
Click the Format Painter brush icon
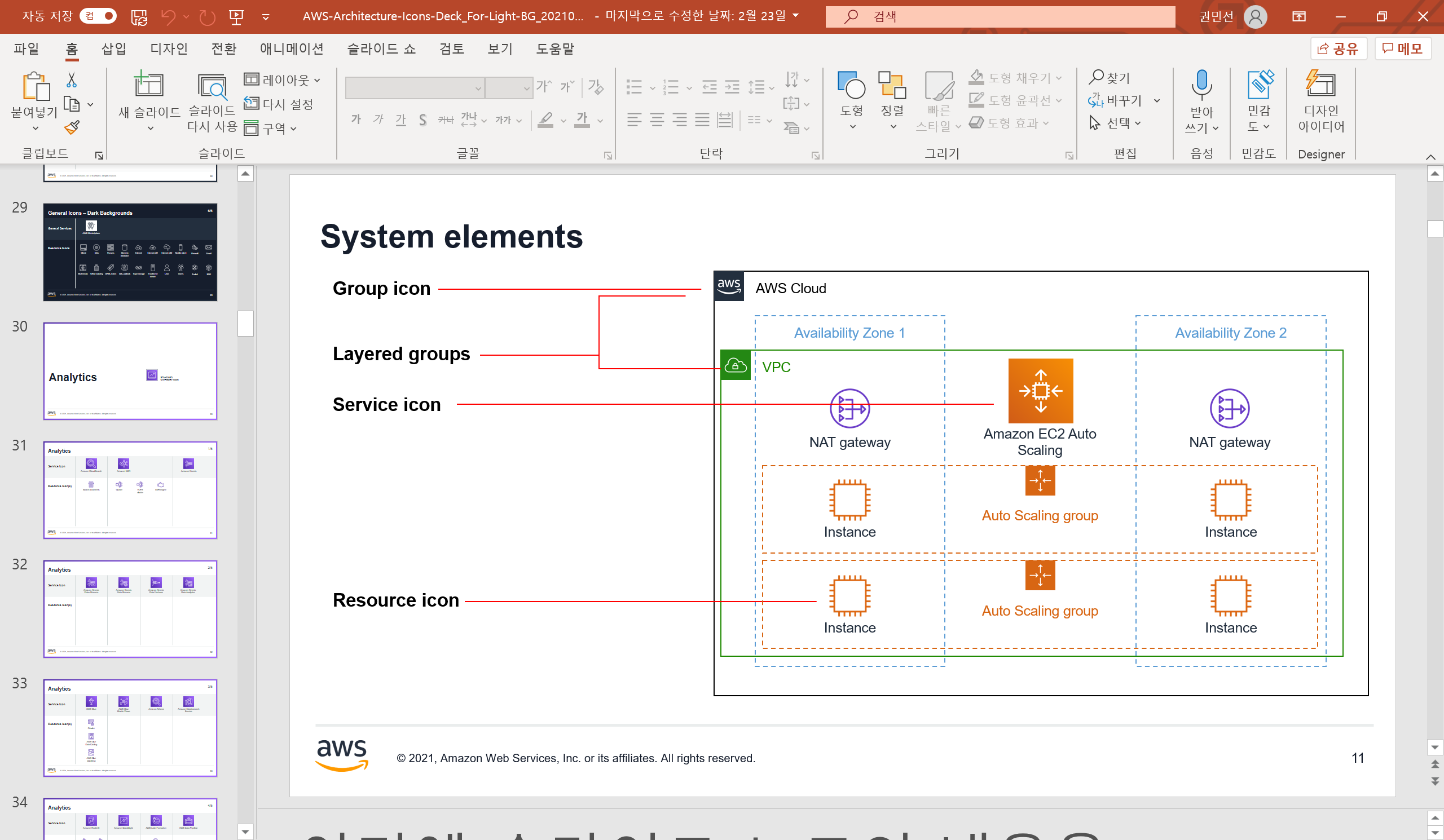[72, 127]
